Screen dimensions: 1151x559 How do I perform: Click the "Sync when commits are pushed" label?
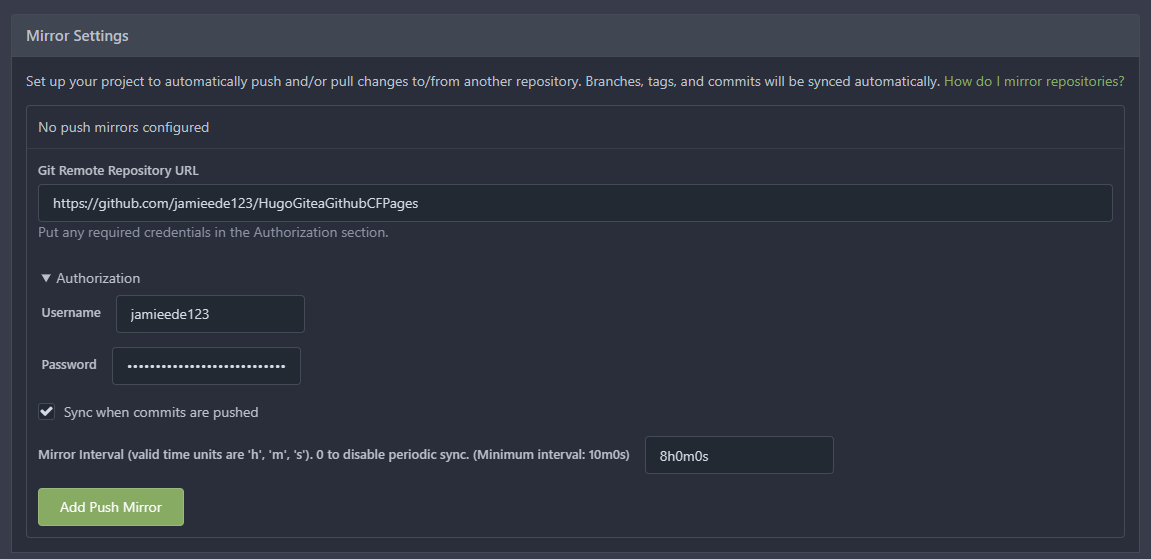tap(161, 412)
